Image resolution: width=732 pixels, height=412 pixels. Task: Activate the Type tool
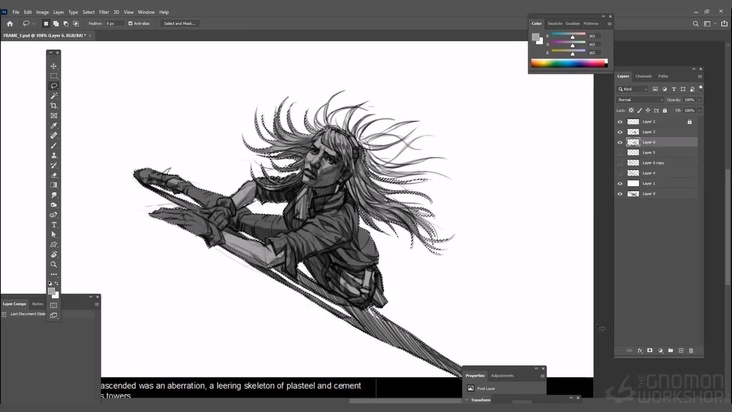coord(54,225)
